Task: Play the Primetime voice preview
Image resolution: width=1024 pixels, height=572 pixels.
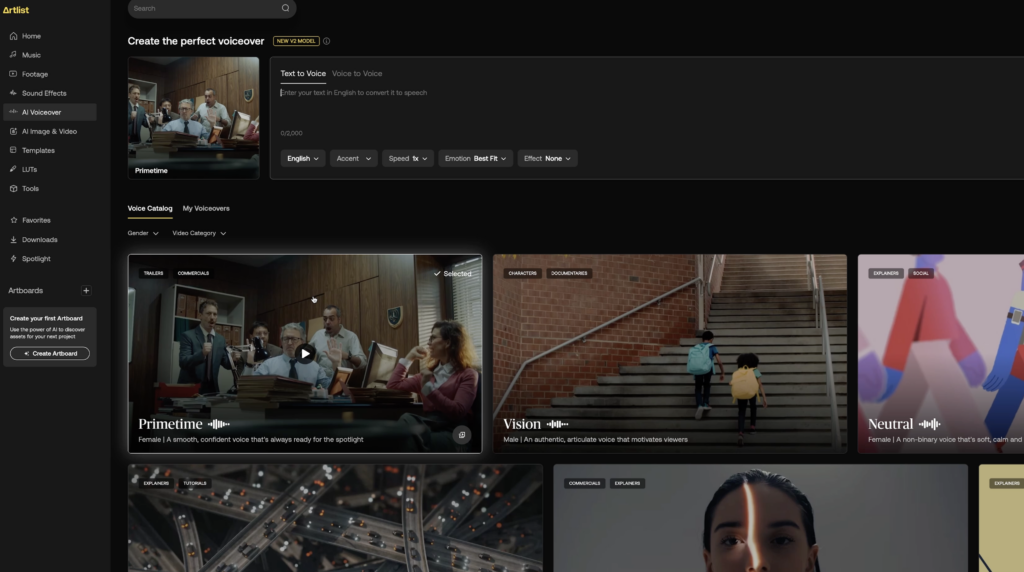Action: point(305,352)
